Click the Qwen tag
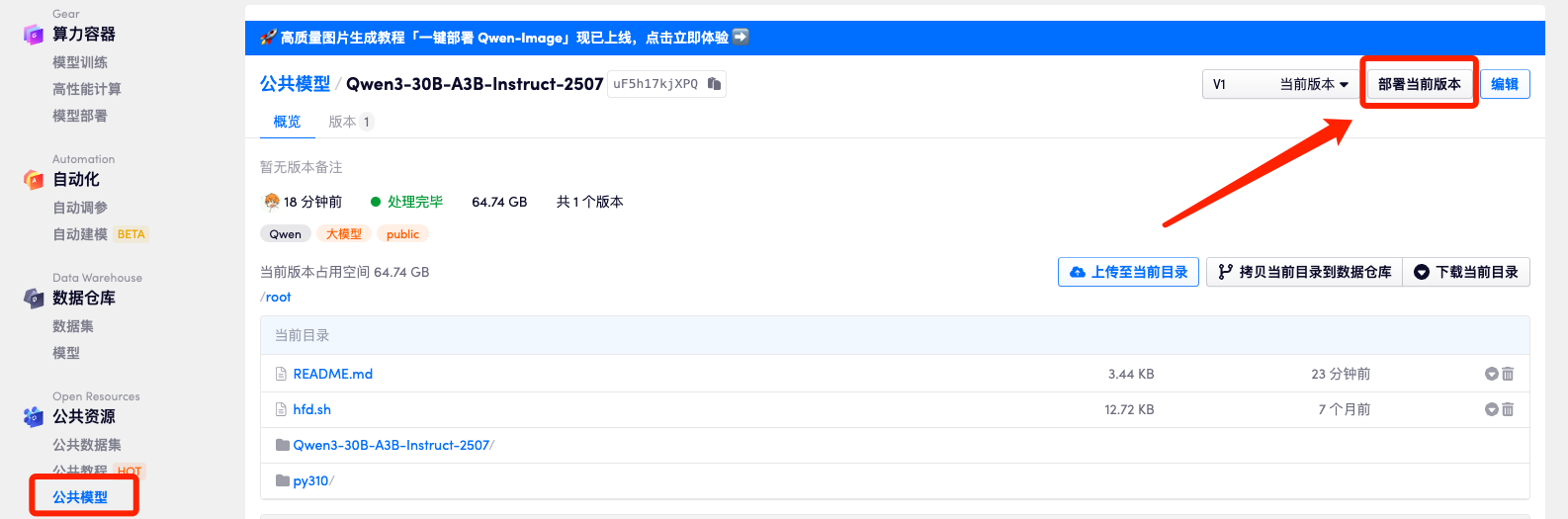This screenshot has height=519, width=1568. pos(286,234)
